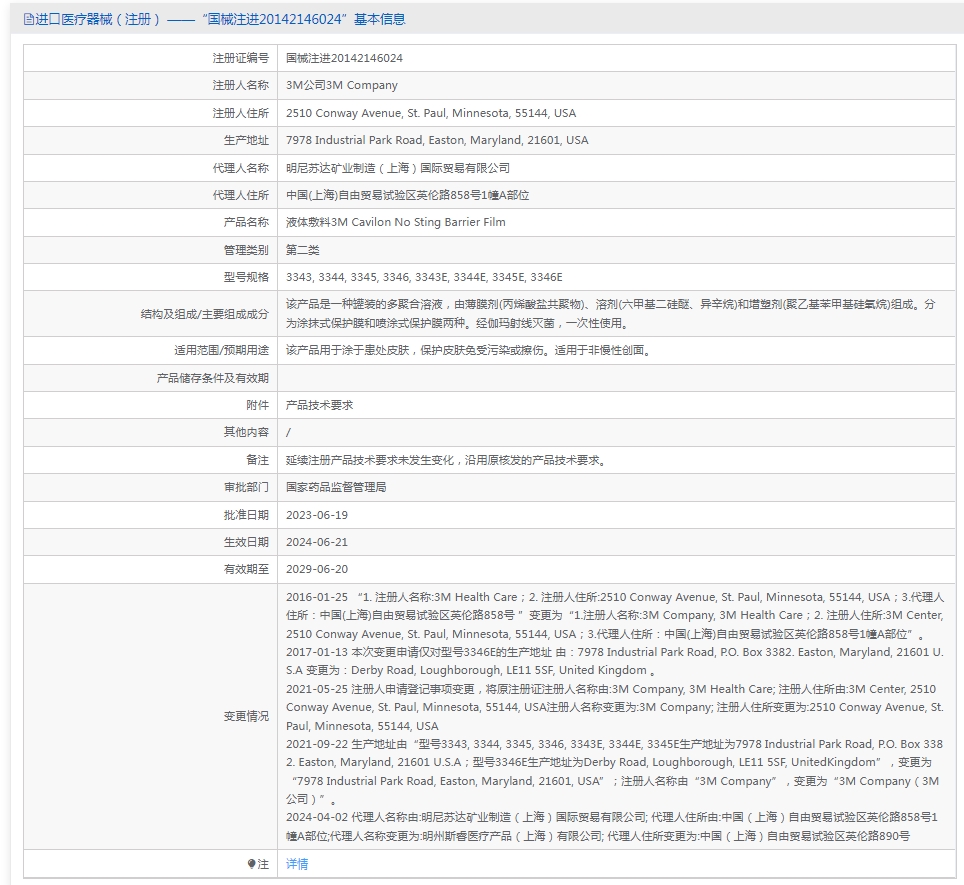The height and width of the screenshot is (885, 964).
Task: Click the 备注 row label
Action: pos(257,460)
